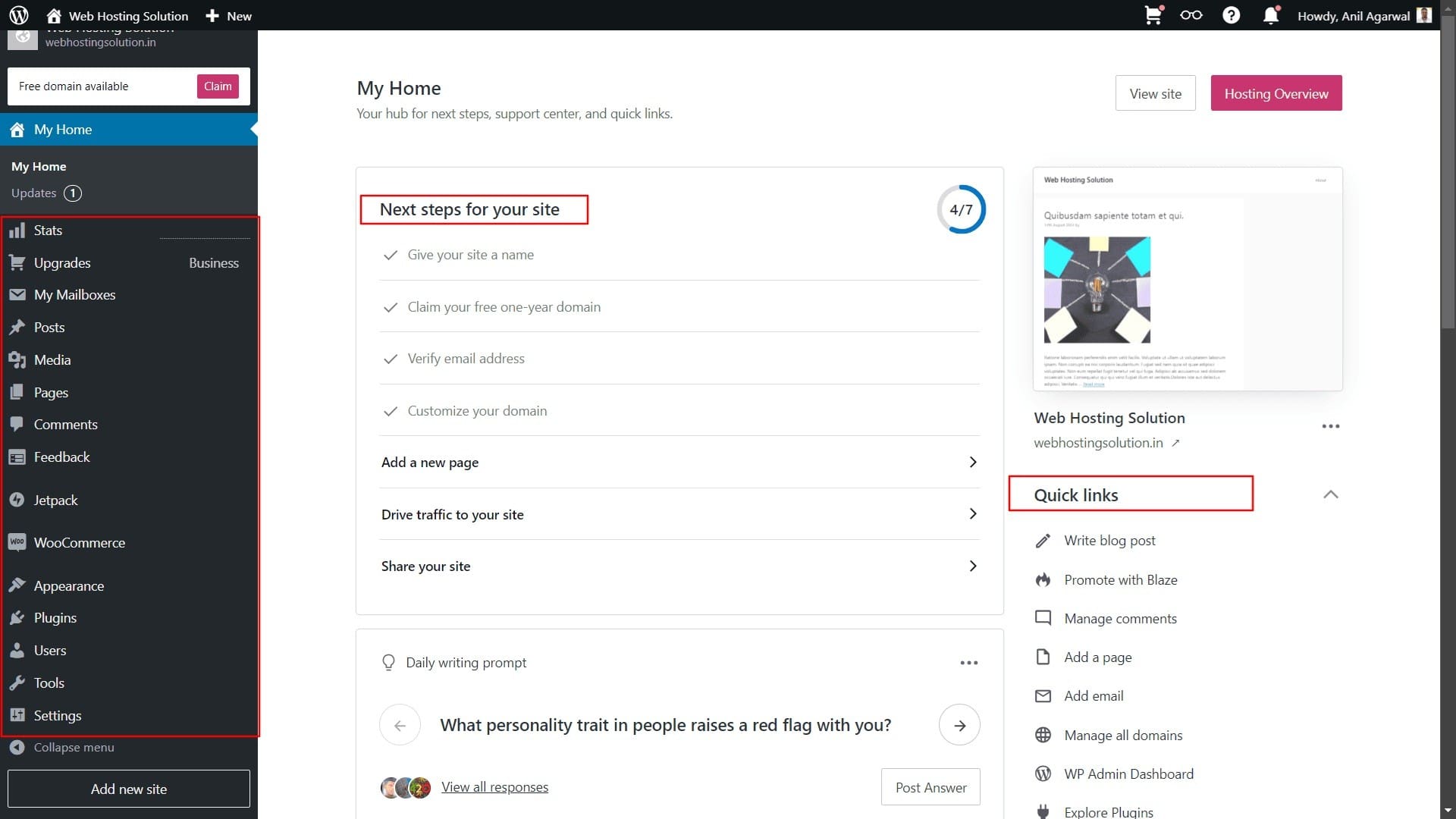1456x819 pixels.
Task: Open the help question mark icon
Action: (x=1231, y=15)
